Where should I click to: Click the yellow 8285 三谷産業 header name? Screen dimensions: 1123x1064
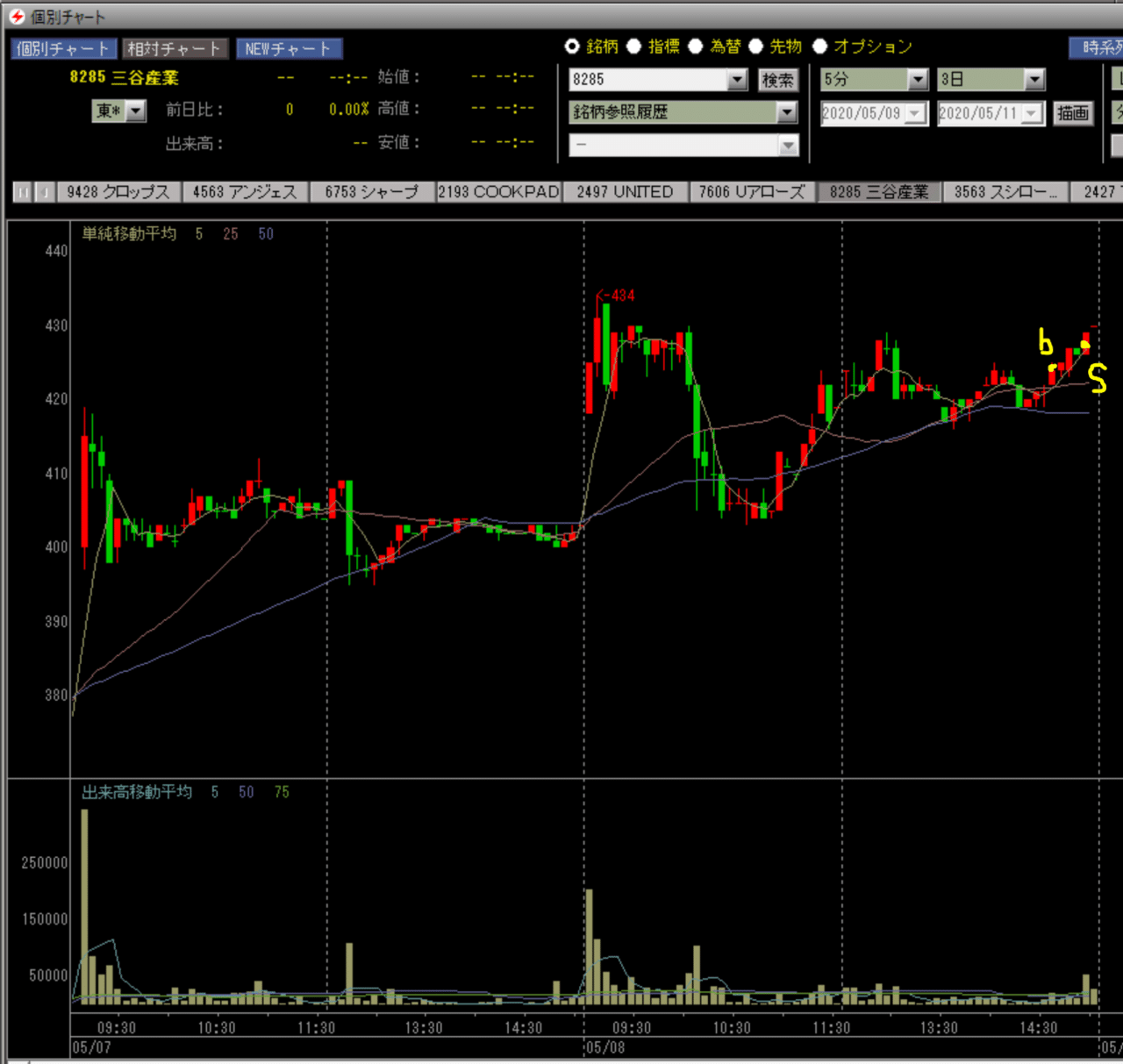(x=125, y=77)
